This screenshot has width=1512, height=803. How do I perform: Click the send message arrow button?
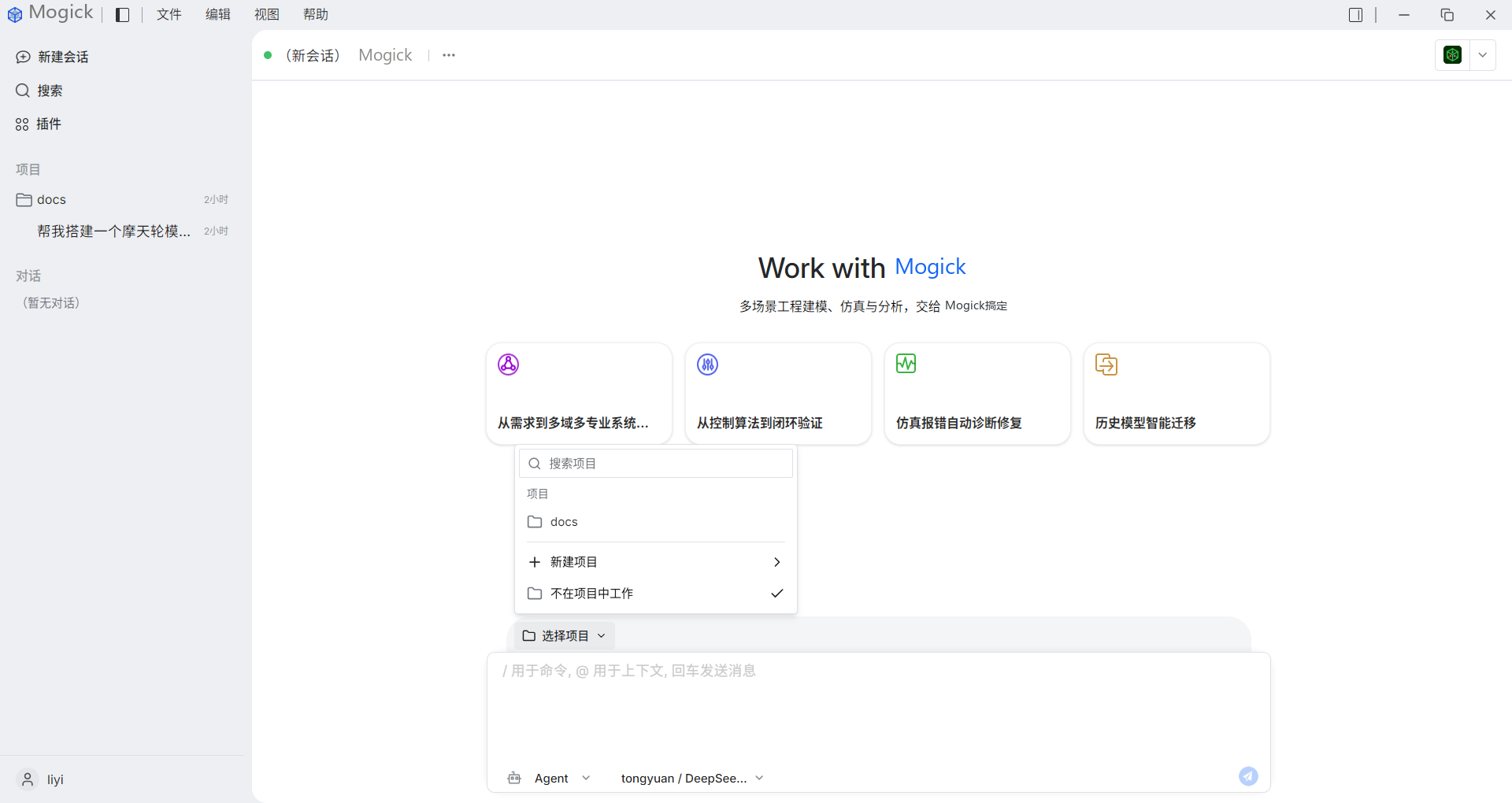[x=1248, y=776]
